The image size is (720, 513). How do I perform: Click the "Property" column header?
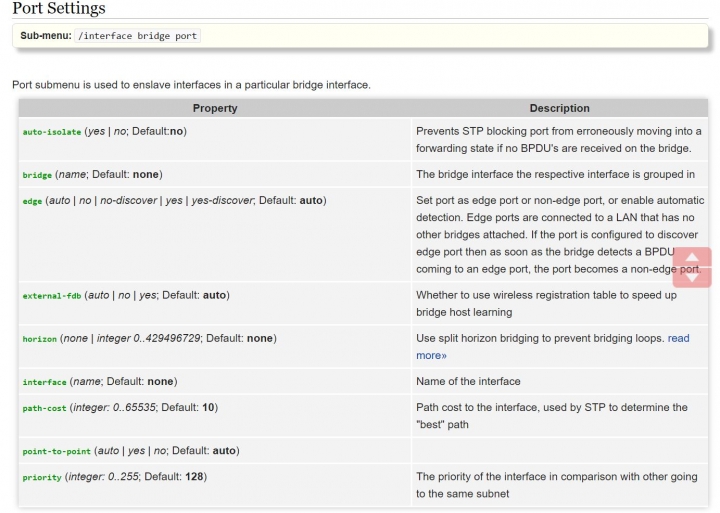[215, 108]
